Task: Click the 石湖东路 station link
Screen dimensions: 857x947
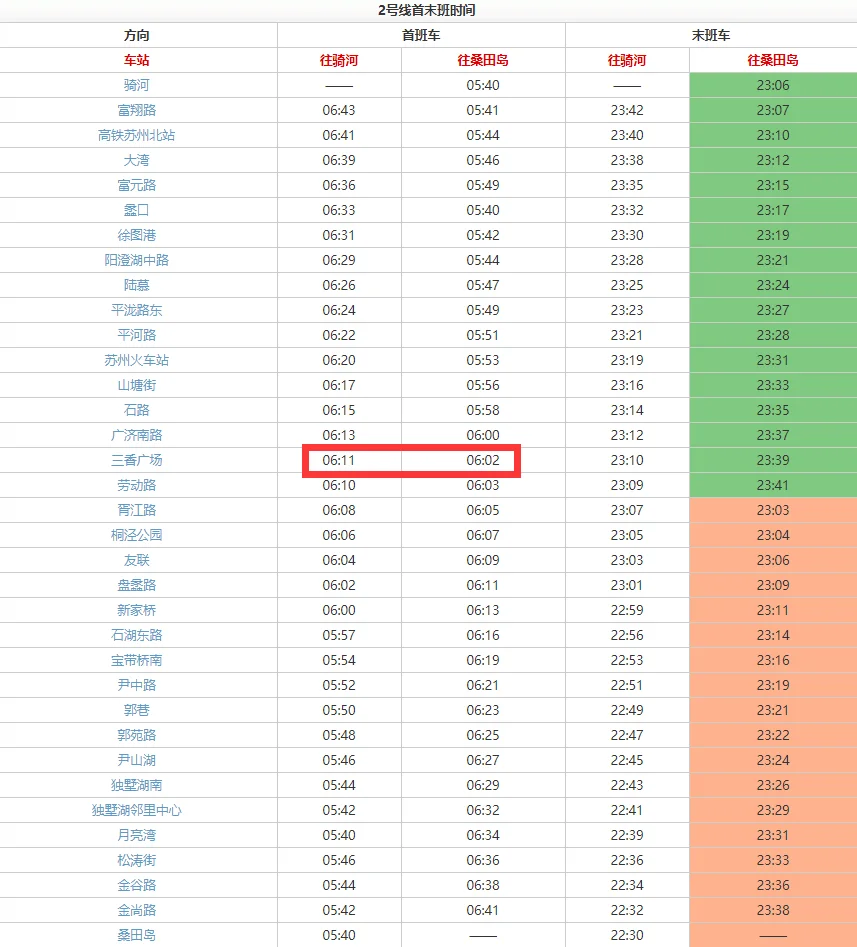Action: [x=137, y=635]
